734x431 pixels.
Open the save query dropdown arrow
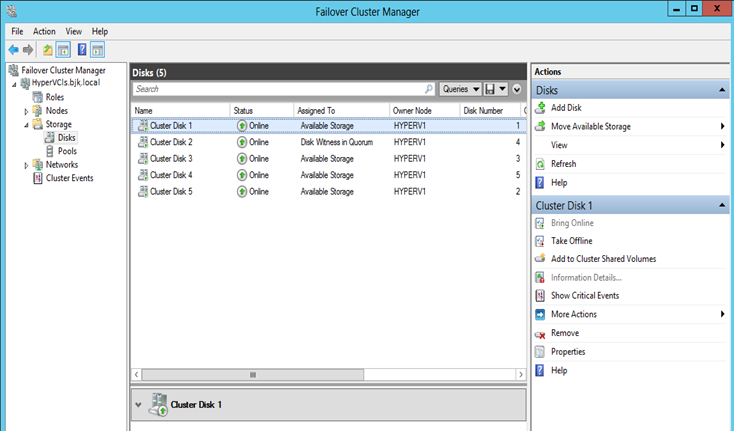pyautogui.click(x=502, y=89)
